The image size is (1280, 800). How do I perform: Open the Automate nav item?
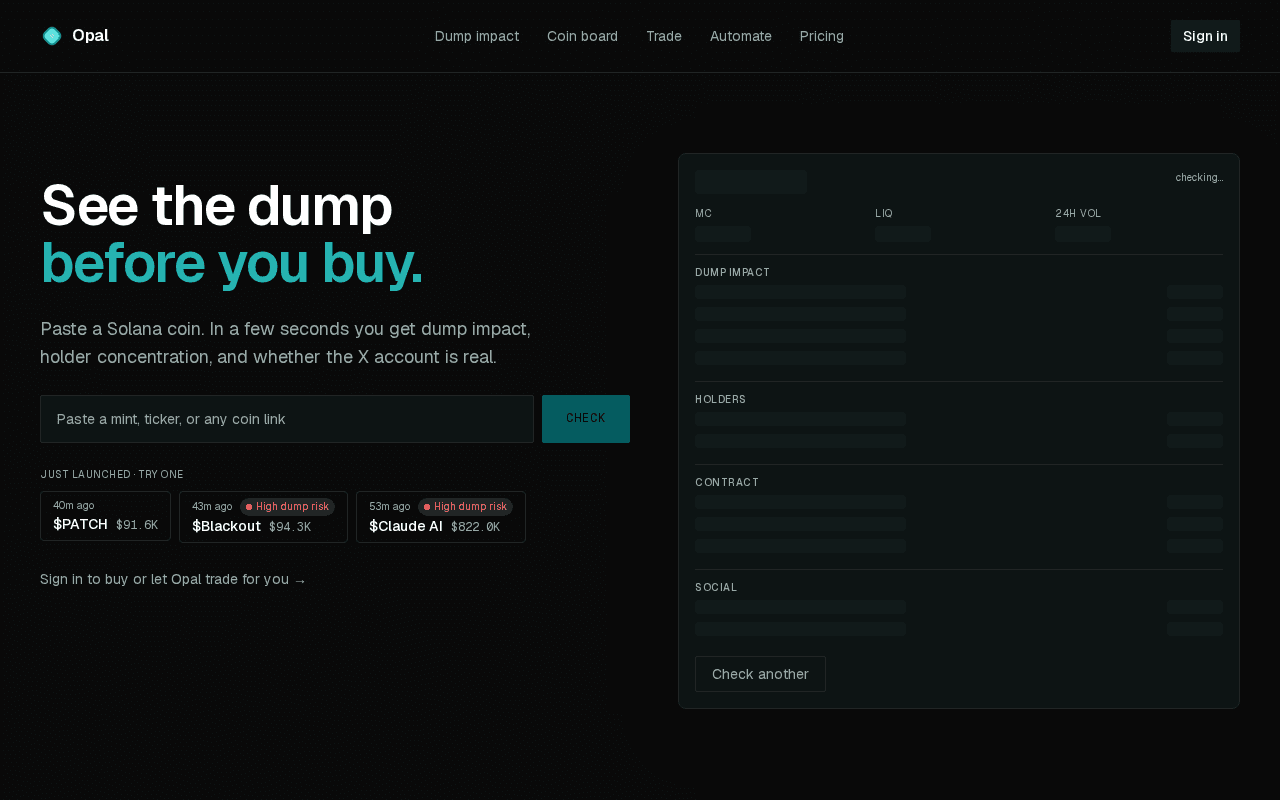point(741,36)
